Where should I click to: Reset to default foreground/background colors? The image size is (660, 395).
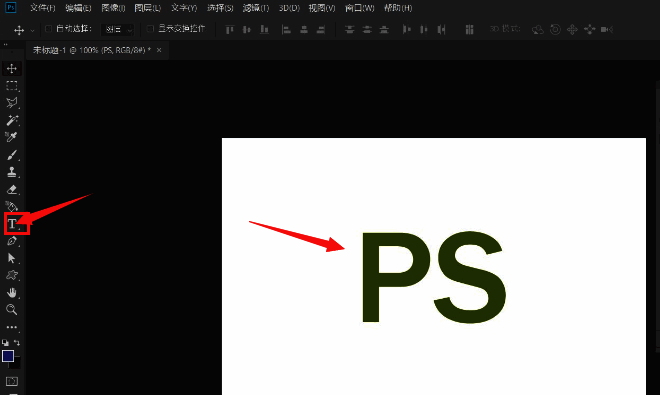[5, 343]
